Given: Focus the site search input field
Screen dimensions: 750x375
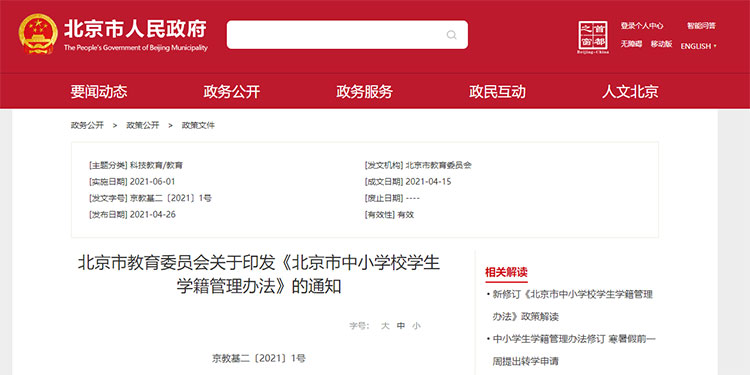Looking at the screenshot, I should point(347,34).
